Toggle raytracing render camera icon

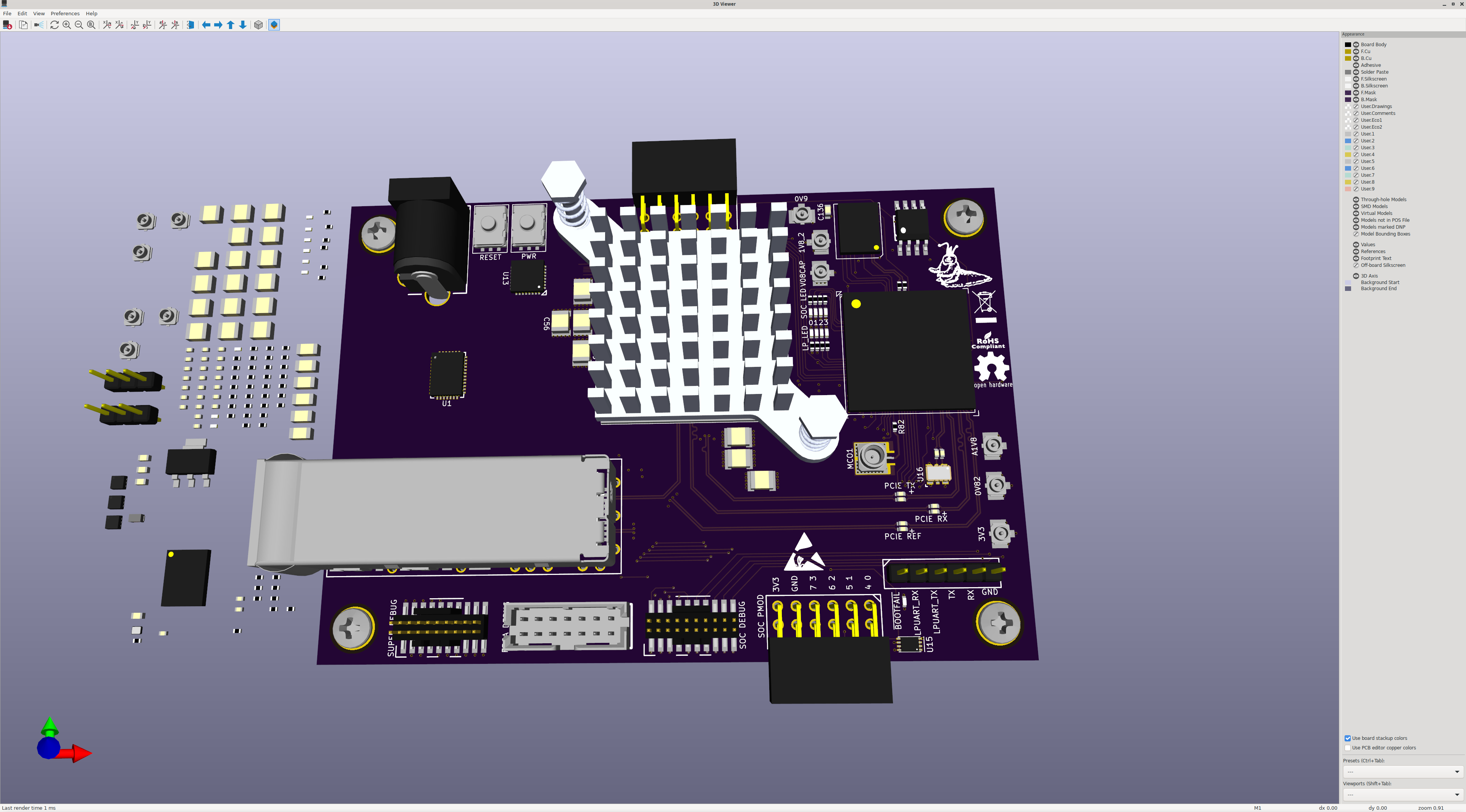[x=39, y=24]
